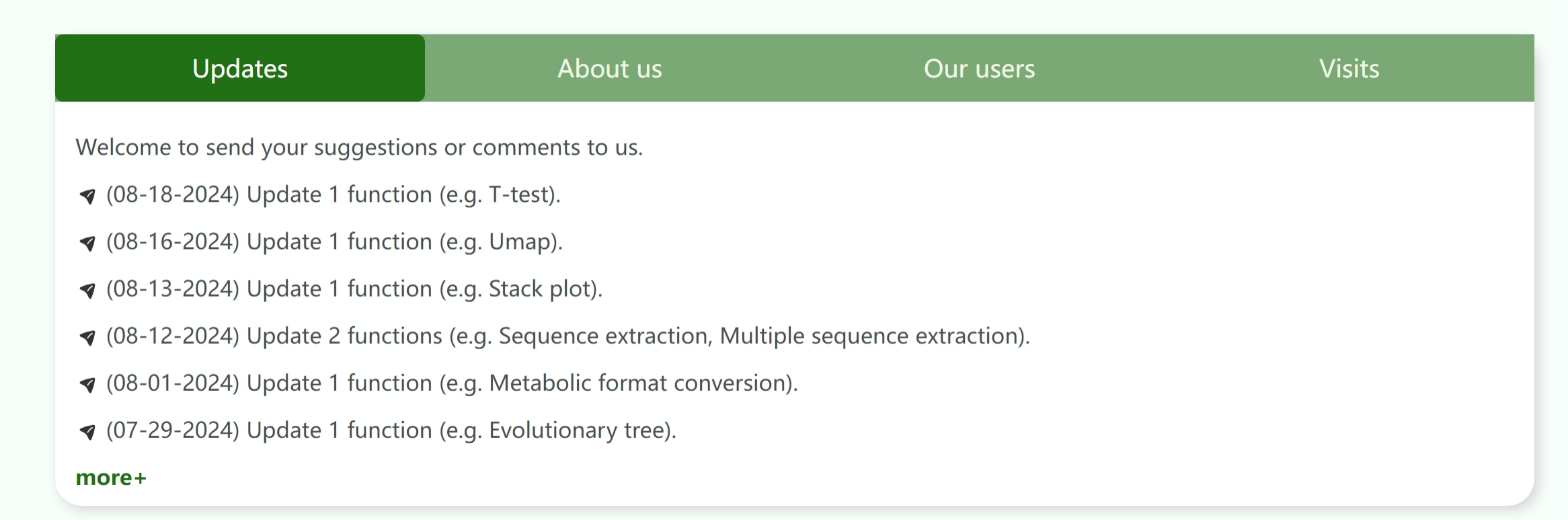Switch to the About us tab
Viewport: 1568px width, 520px height.
tap(610, 68)
